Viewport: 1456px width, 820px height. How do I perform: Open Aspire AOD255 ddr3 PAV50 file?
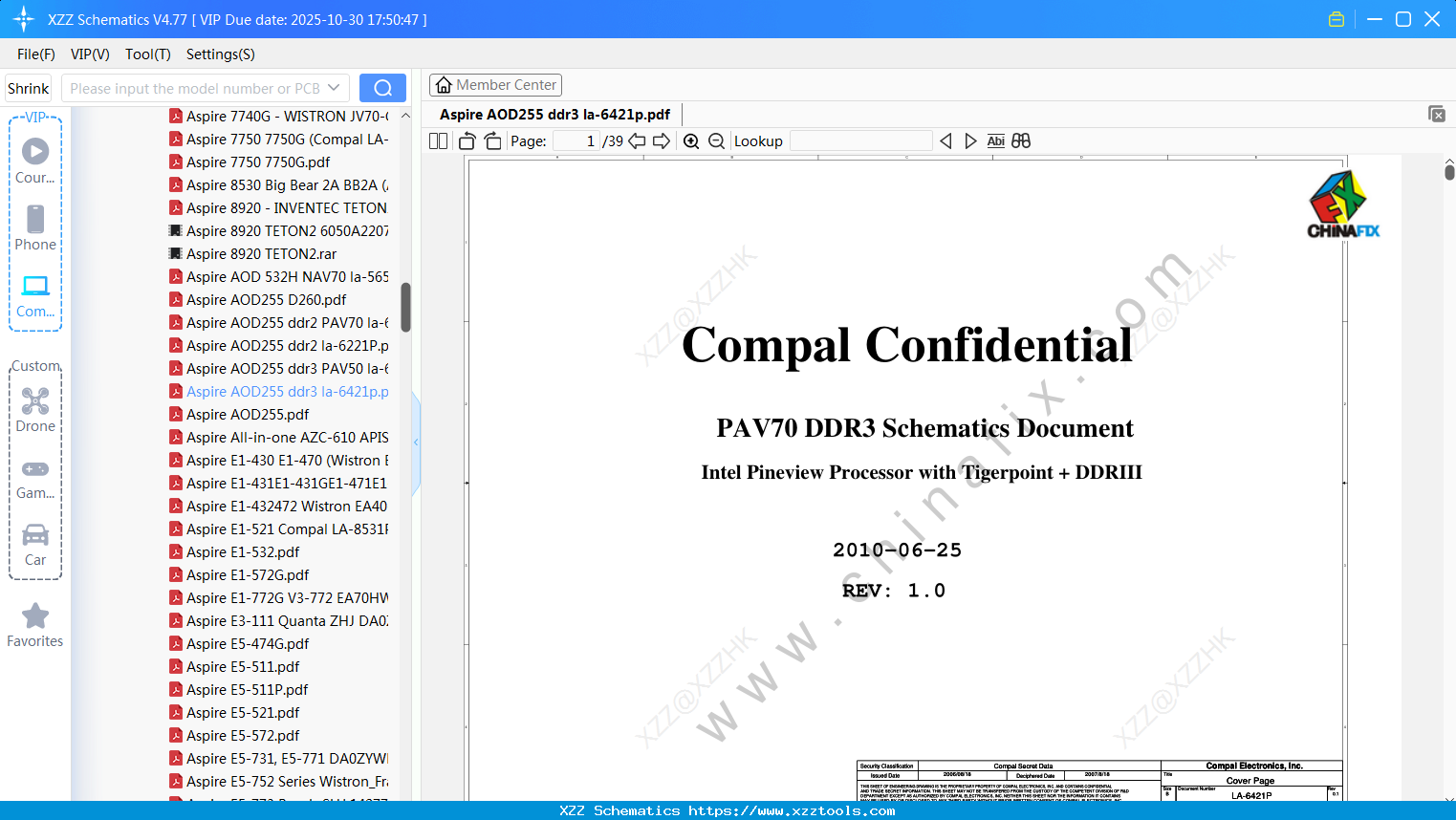(x=279, y=369)
